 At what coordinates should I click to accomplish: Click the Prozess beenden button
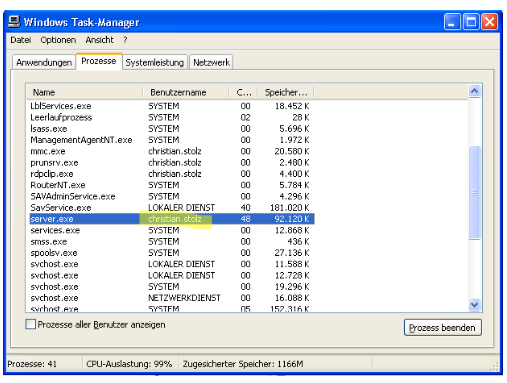(x=442, y=328)
